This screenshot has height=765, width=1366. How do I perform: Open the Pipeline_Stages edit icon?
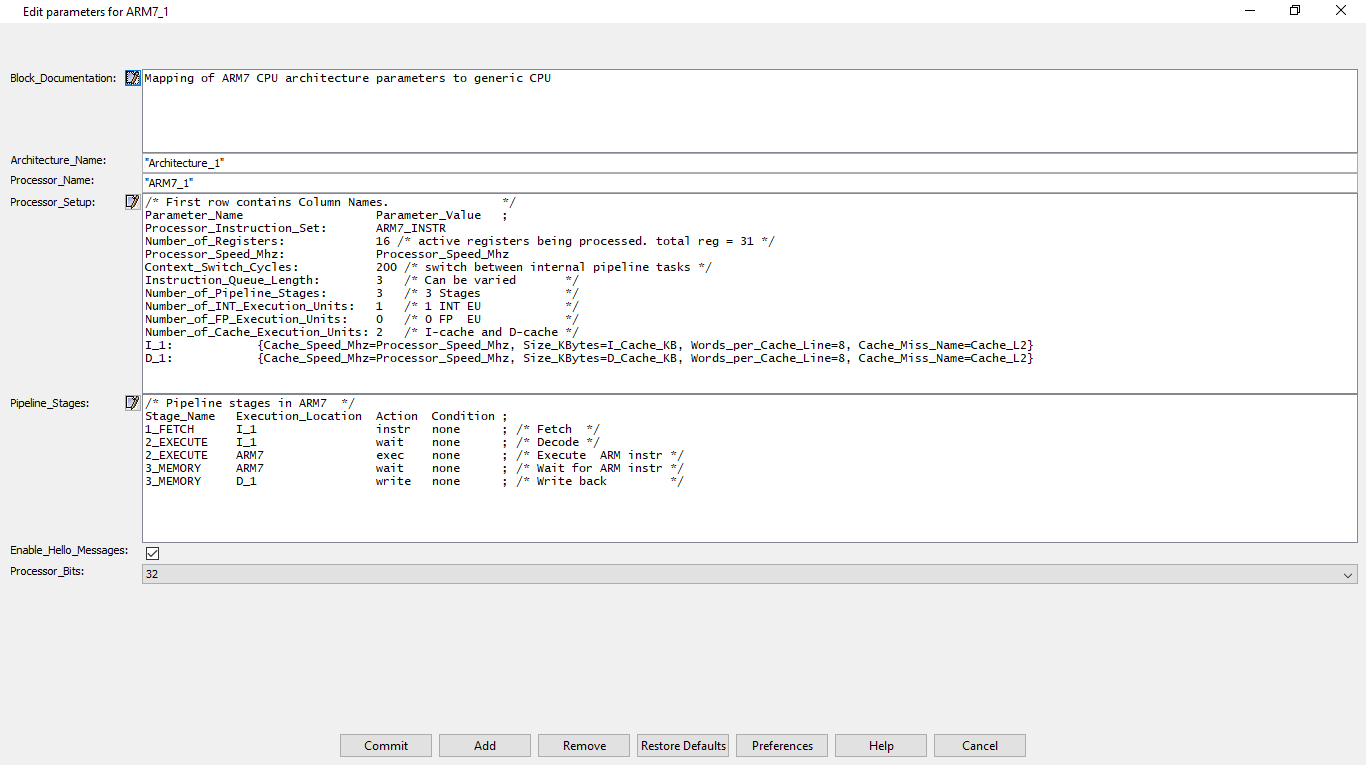tap(133, 403)
